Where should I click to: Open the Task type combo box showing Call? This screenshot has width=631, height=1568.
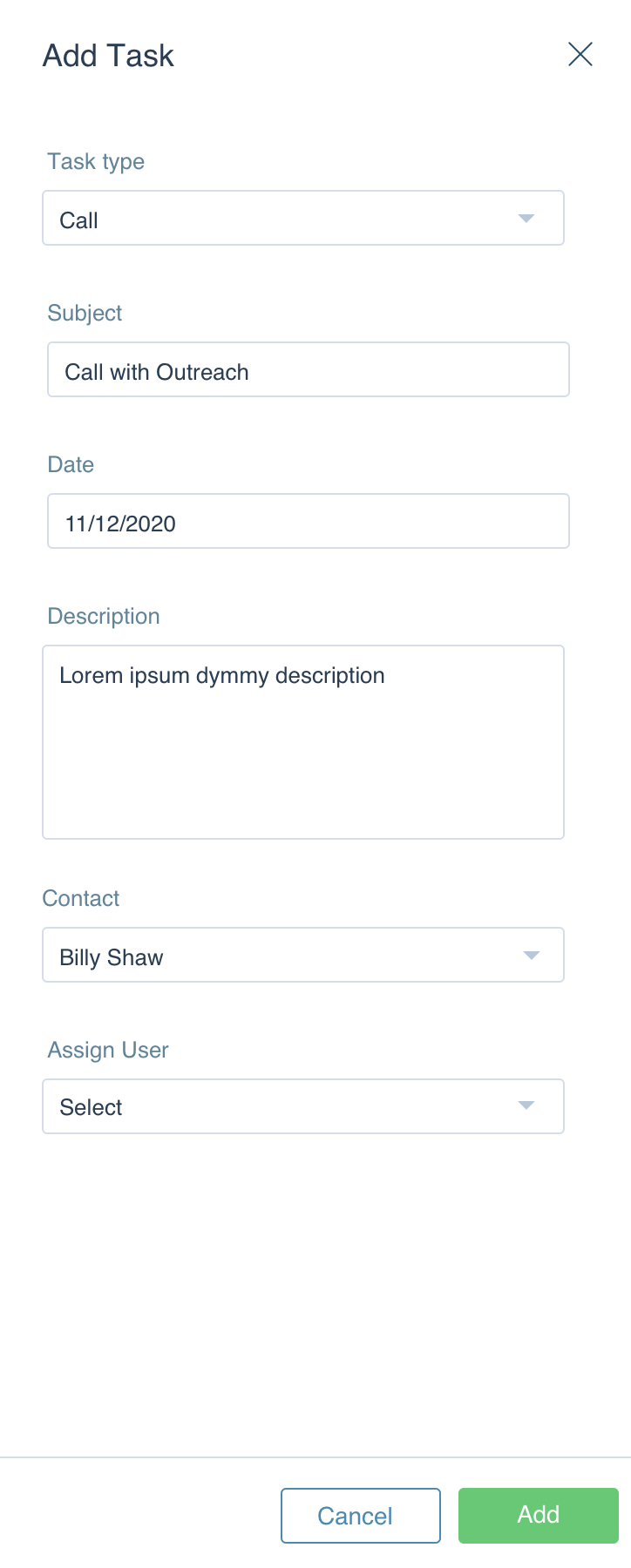tap(303, 218)
